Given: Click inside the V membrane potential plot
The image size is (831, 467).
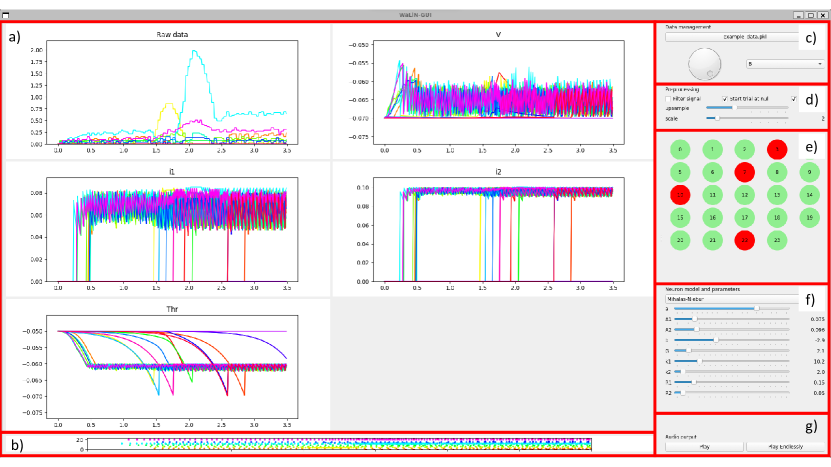Looking at the screenshot, I should [499, 92].
